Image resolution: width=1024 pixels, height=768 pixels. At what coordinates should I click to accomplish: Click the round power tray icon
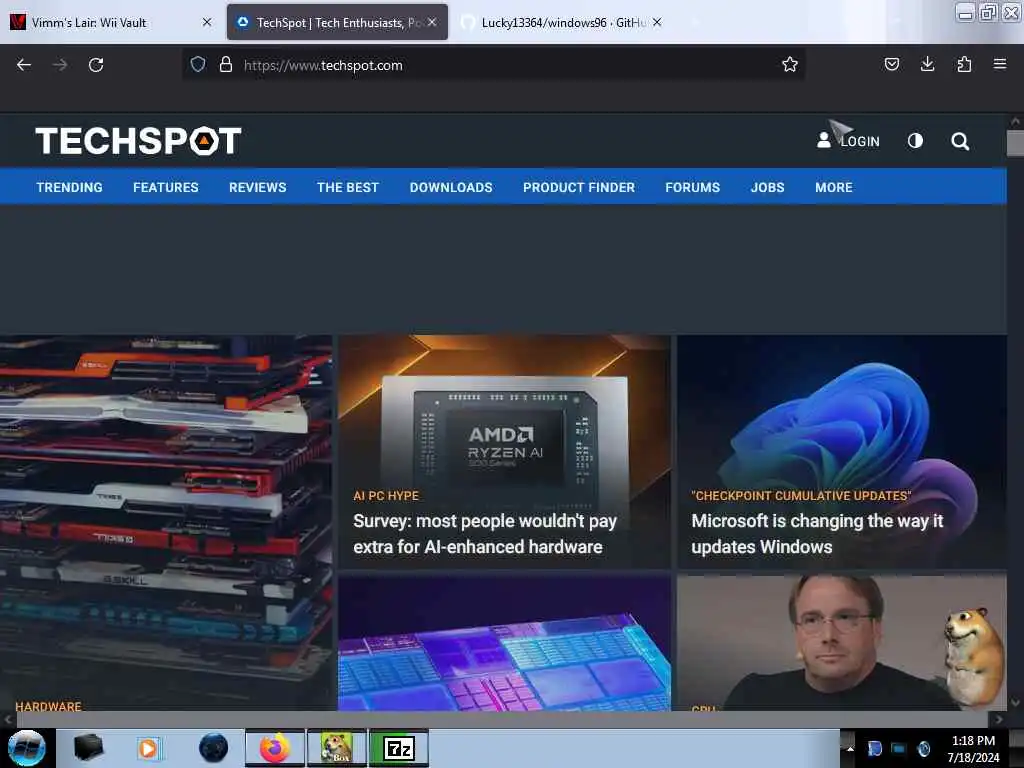(x=923, y=748)
